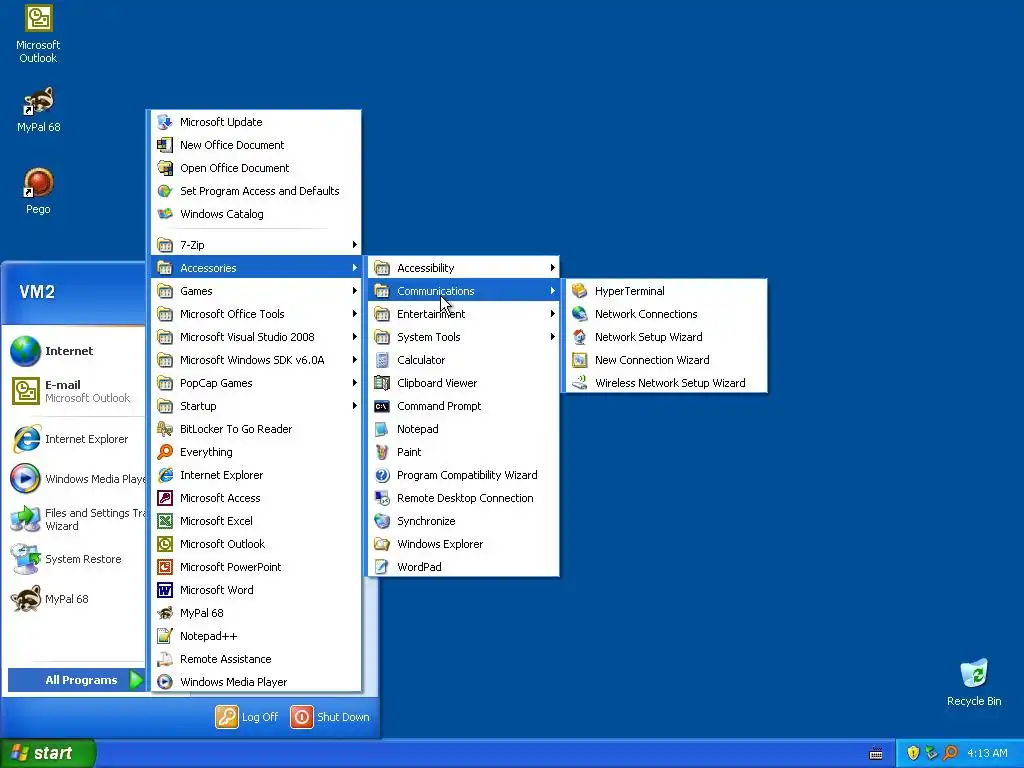Click the Log Off button
The image size is (1024, 768).
(247, 716)
